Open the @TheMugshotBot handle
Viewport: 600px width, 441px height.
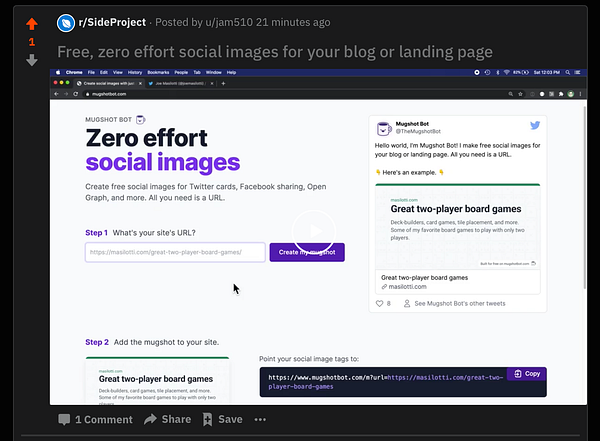point(418,131)
